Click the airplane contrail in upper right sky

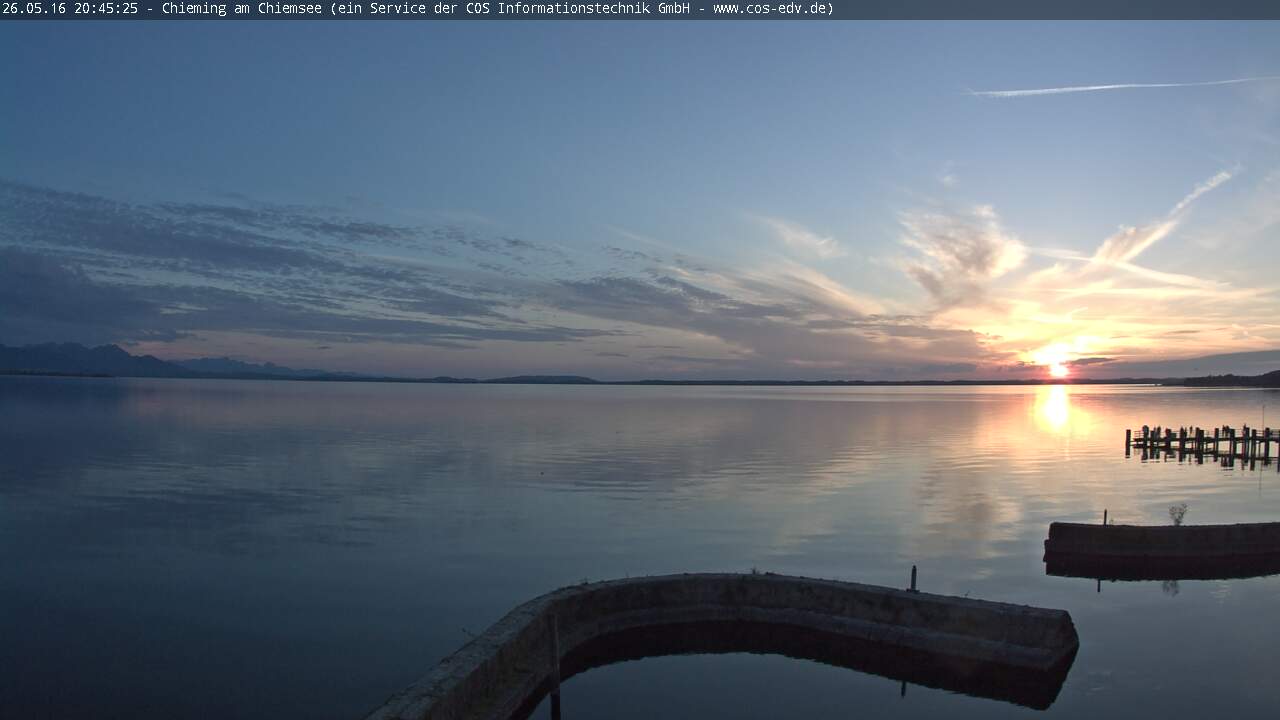coord(1110,88)
